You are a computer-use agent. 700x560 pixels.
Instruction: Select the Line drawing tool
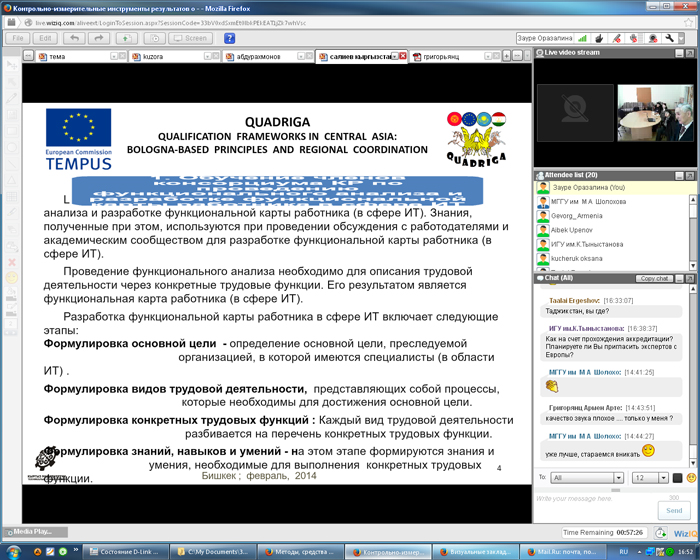pyautogui.click(x=12, y=164)
